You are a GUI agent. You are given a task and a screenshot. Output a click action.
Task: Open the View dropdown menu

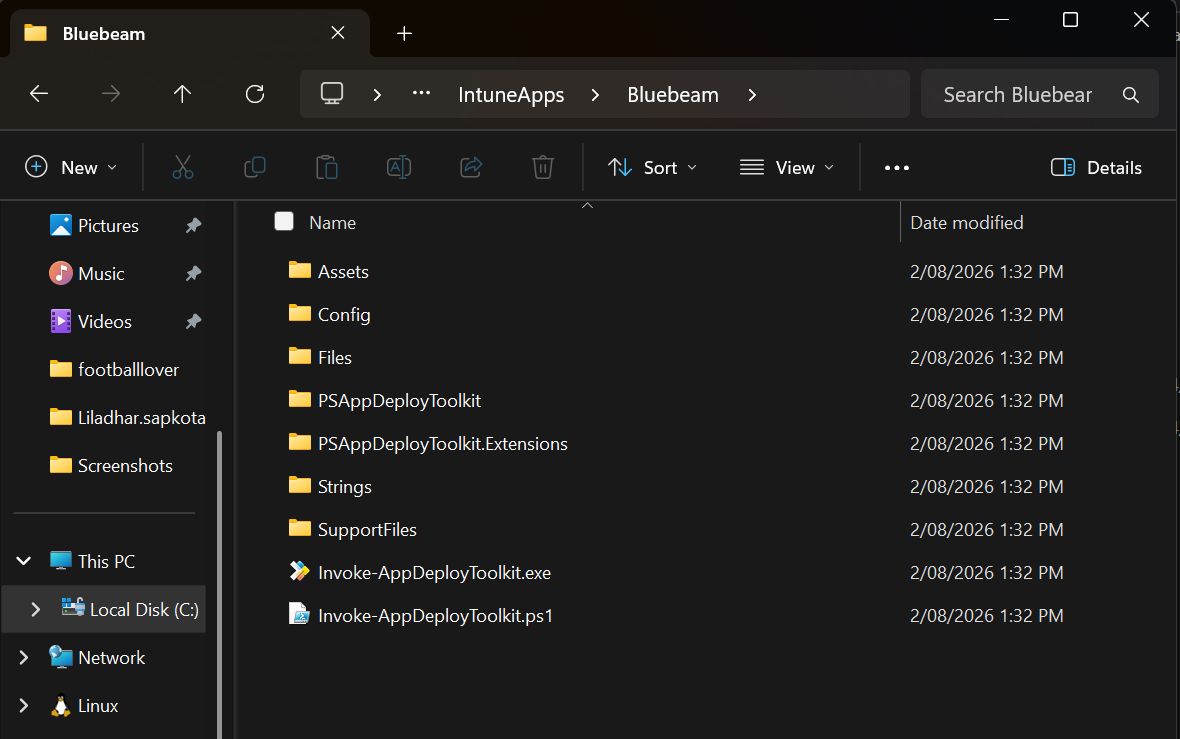point(786,168)
